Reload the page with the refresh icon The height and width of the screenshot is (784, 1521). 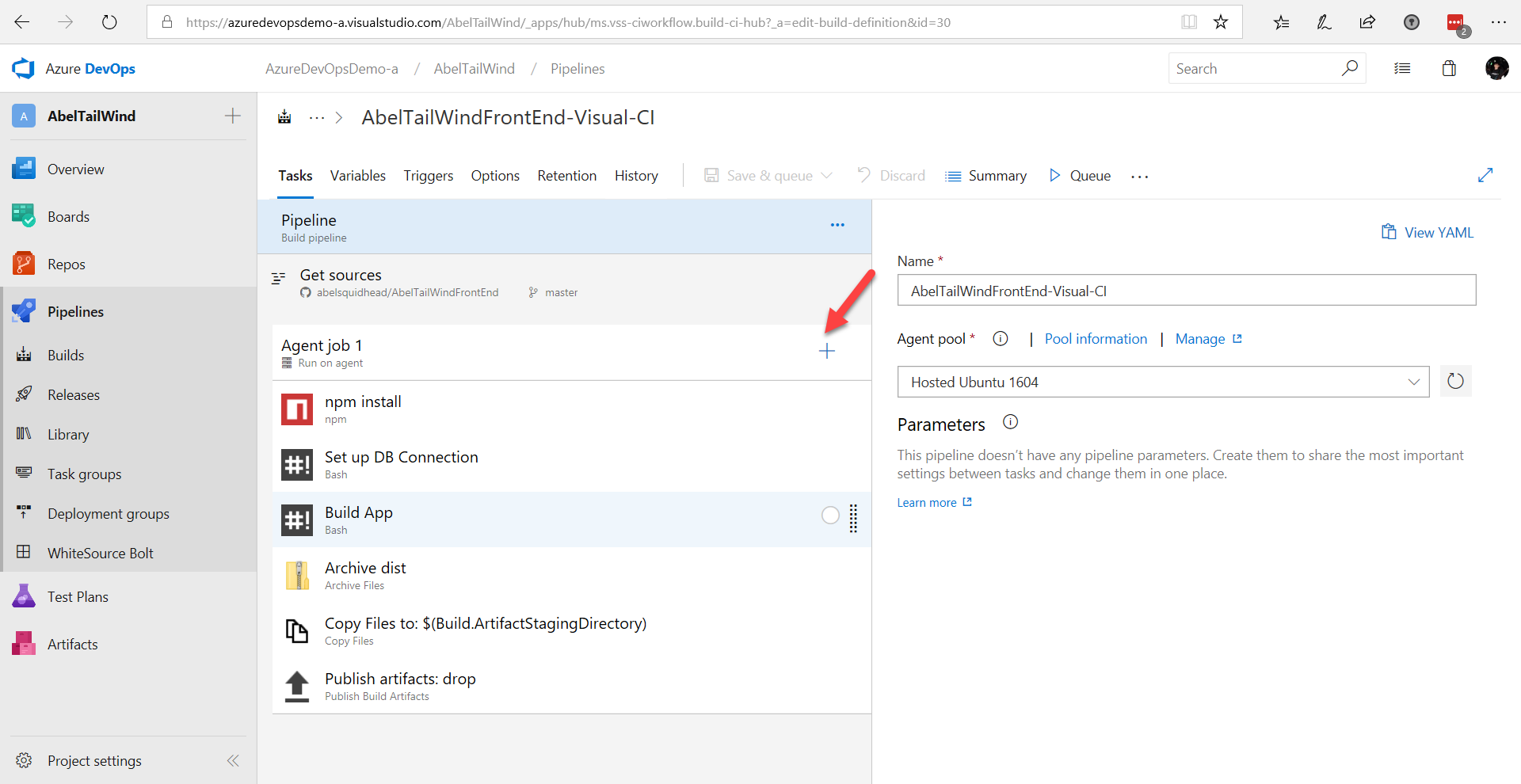109,22
